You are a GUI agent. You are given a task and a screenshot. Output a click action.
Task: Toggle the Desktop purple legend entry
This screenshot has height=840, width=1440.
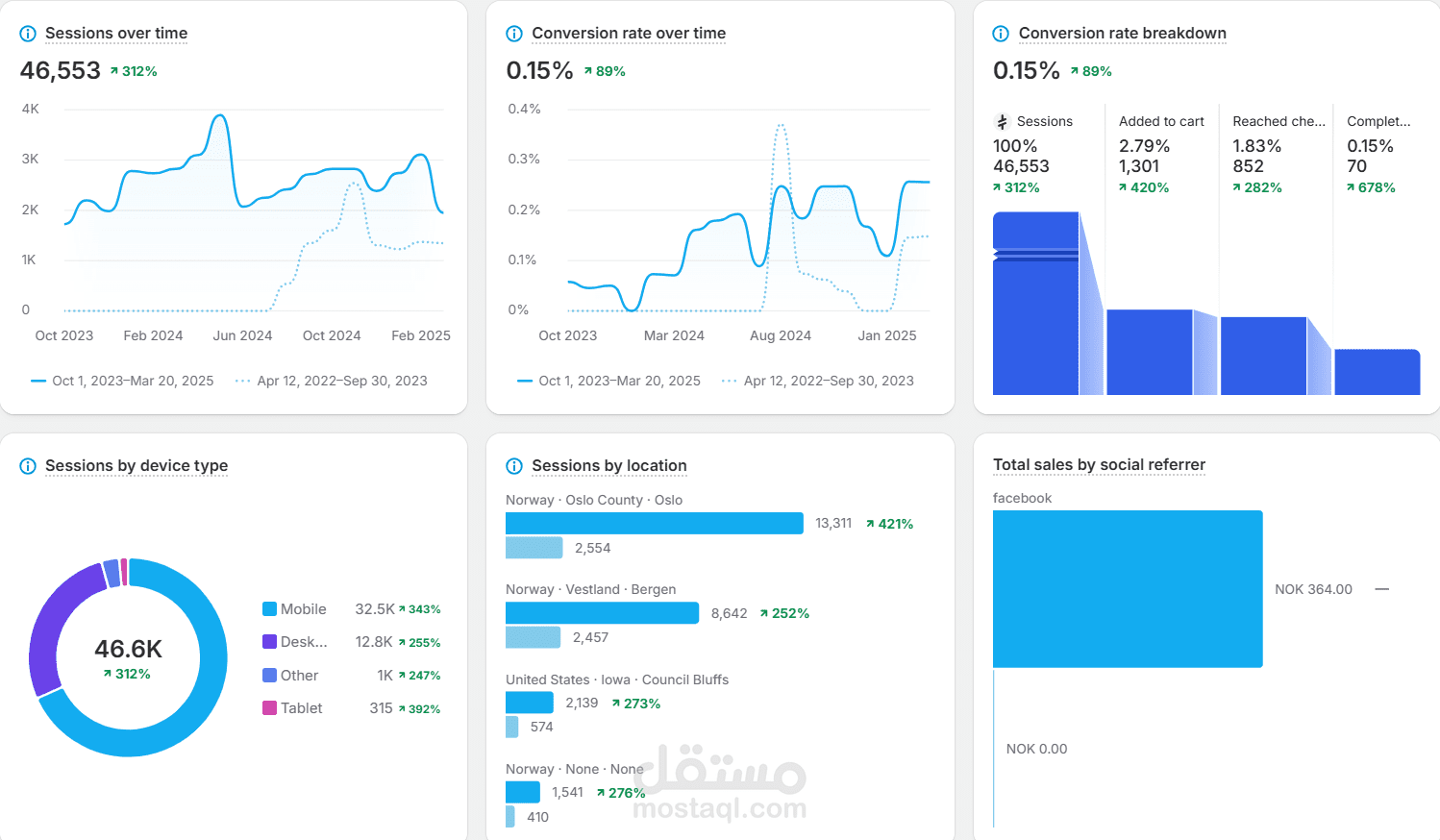point(295,642)
